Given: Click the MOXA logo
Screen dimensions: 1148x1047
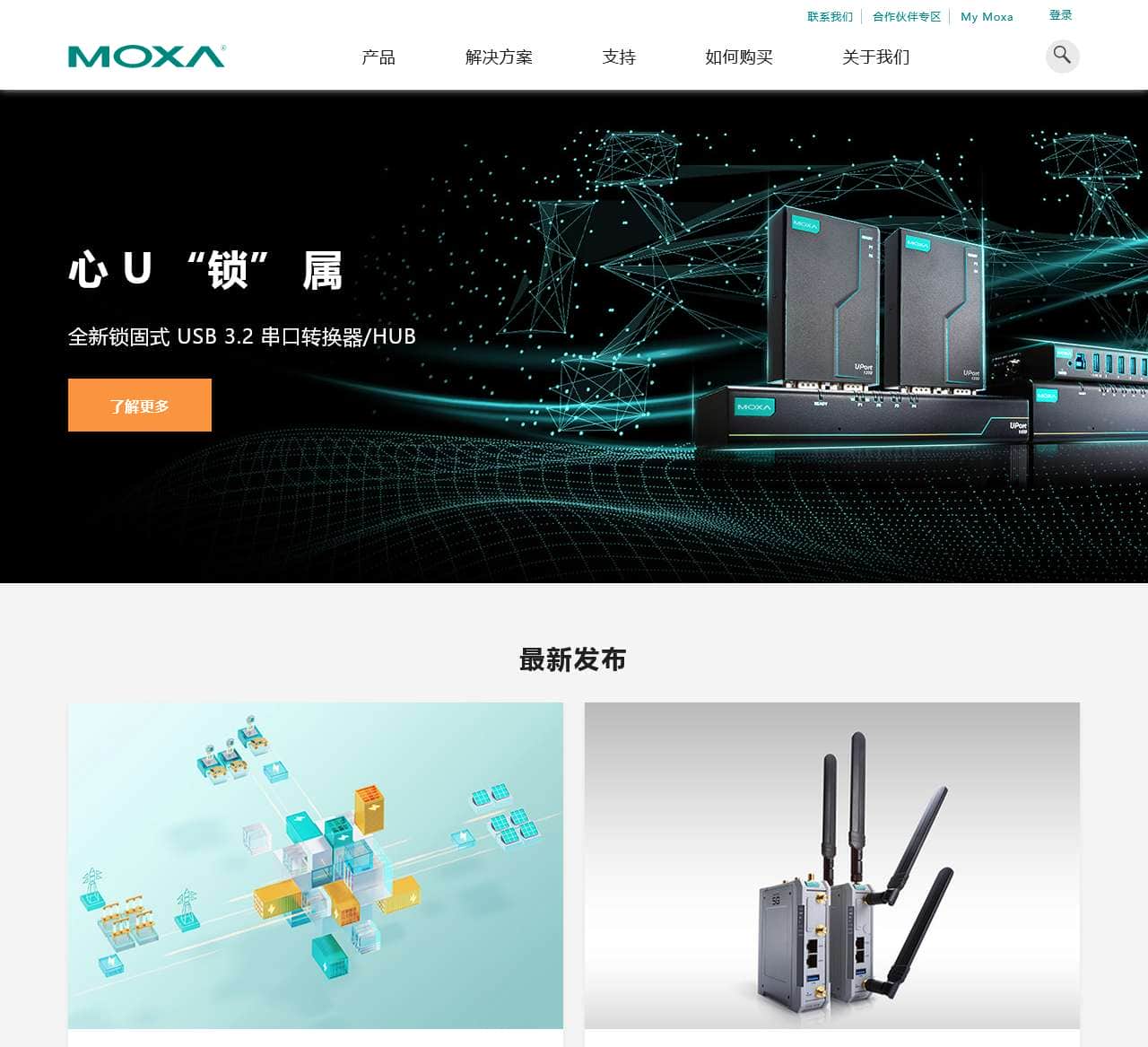Looking at the screenshot, I should (147, 57).
